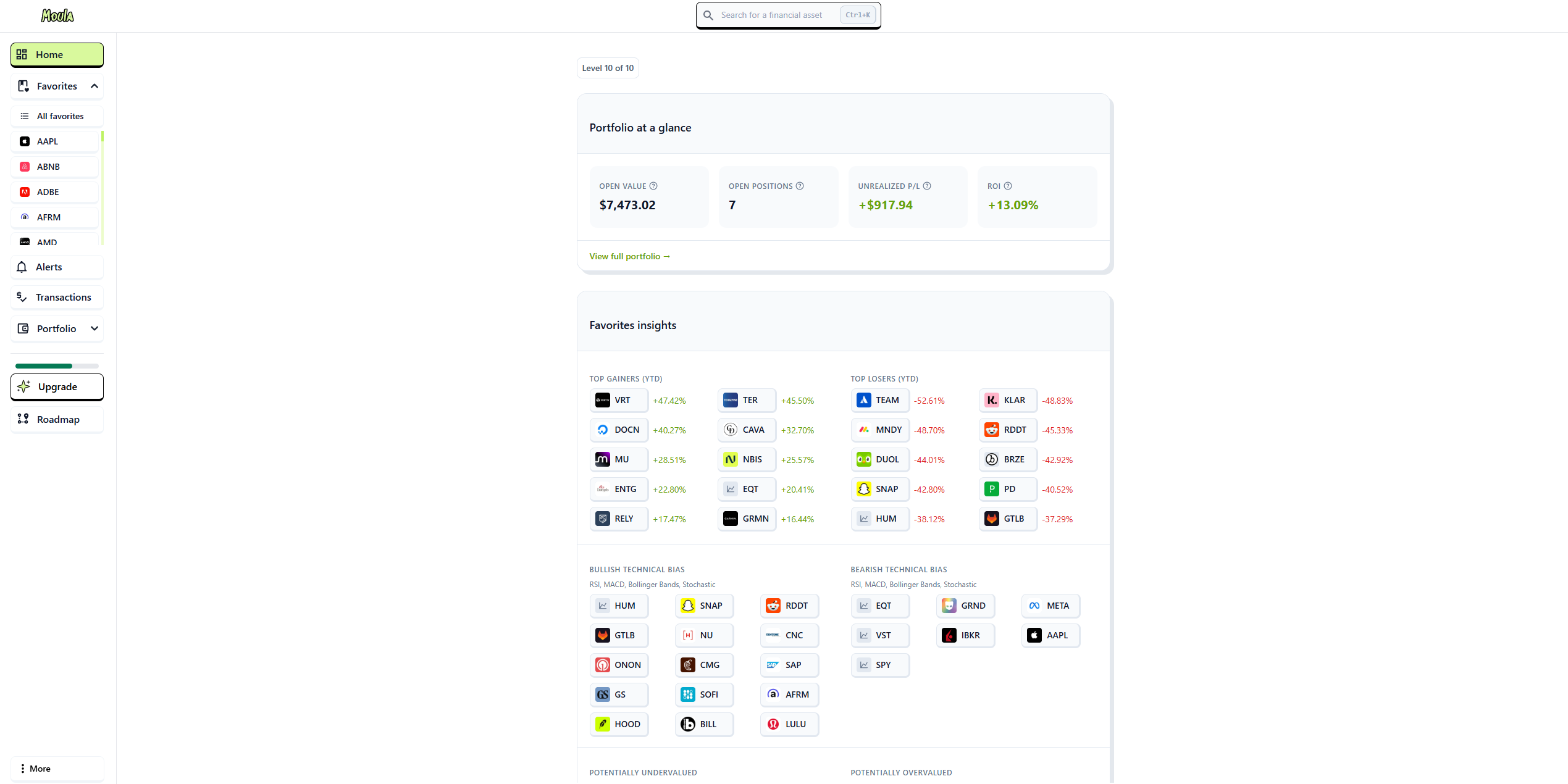Open the CMG chip in bullish bias
The width and height of the screenshot is (1568, 784).
tap(703, 665)
